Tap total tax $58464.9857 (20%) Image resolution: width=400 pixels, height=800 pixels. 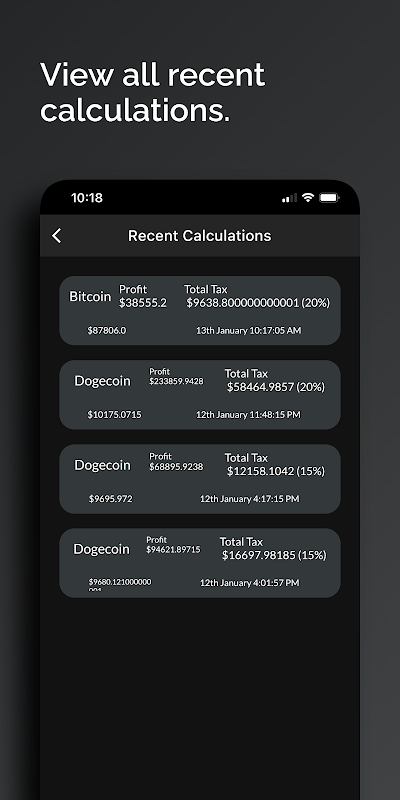point(276,387)
